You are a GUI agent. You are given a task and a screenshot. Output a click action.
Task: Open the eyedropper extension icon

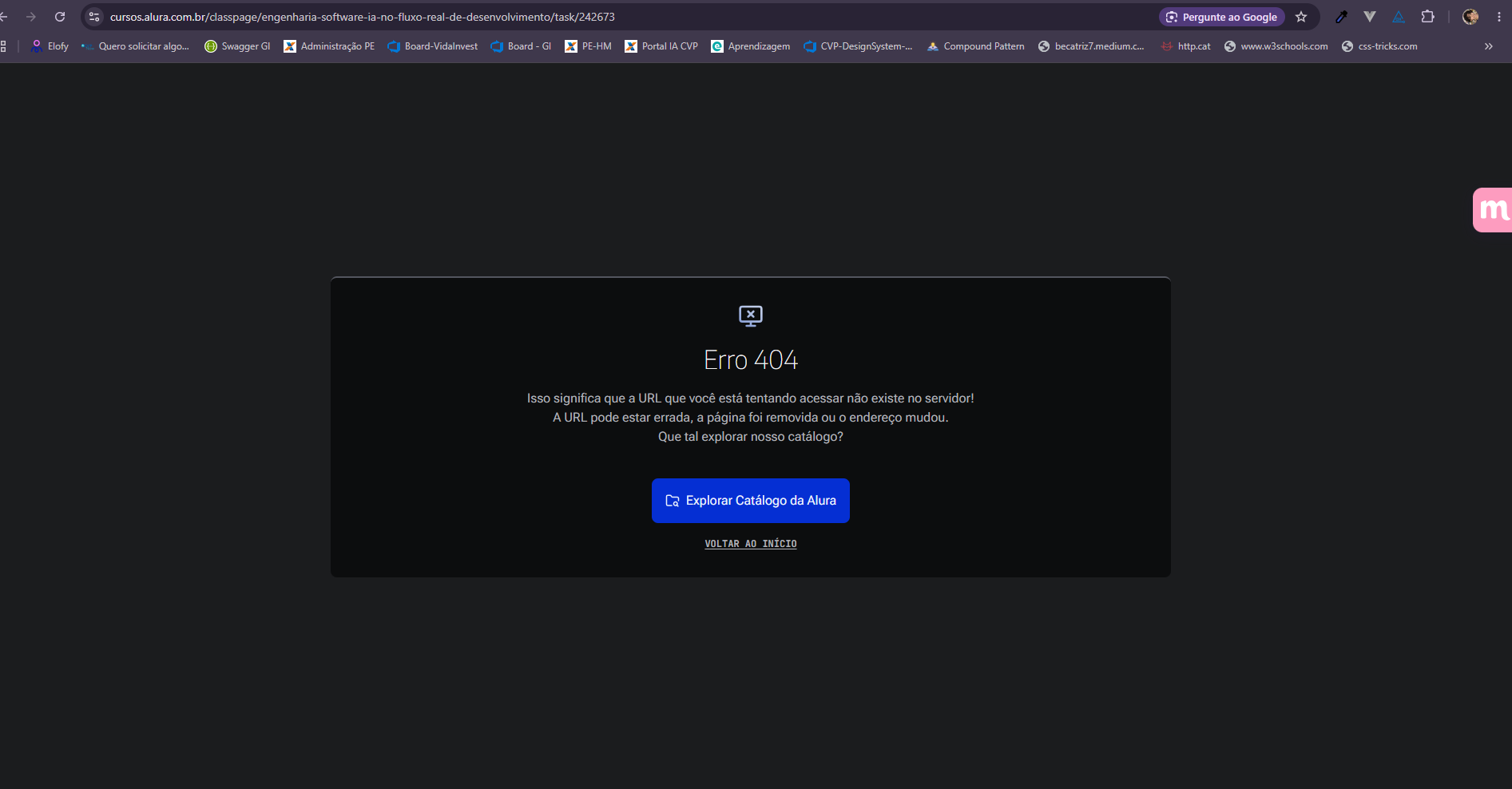coord(1342,17)
